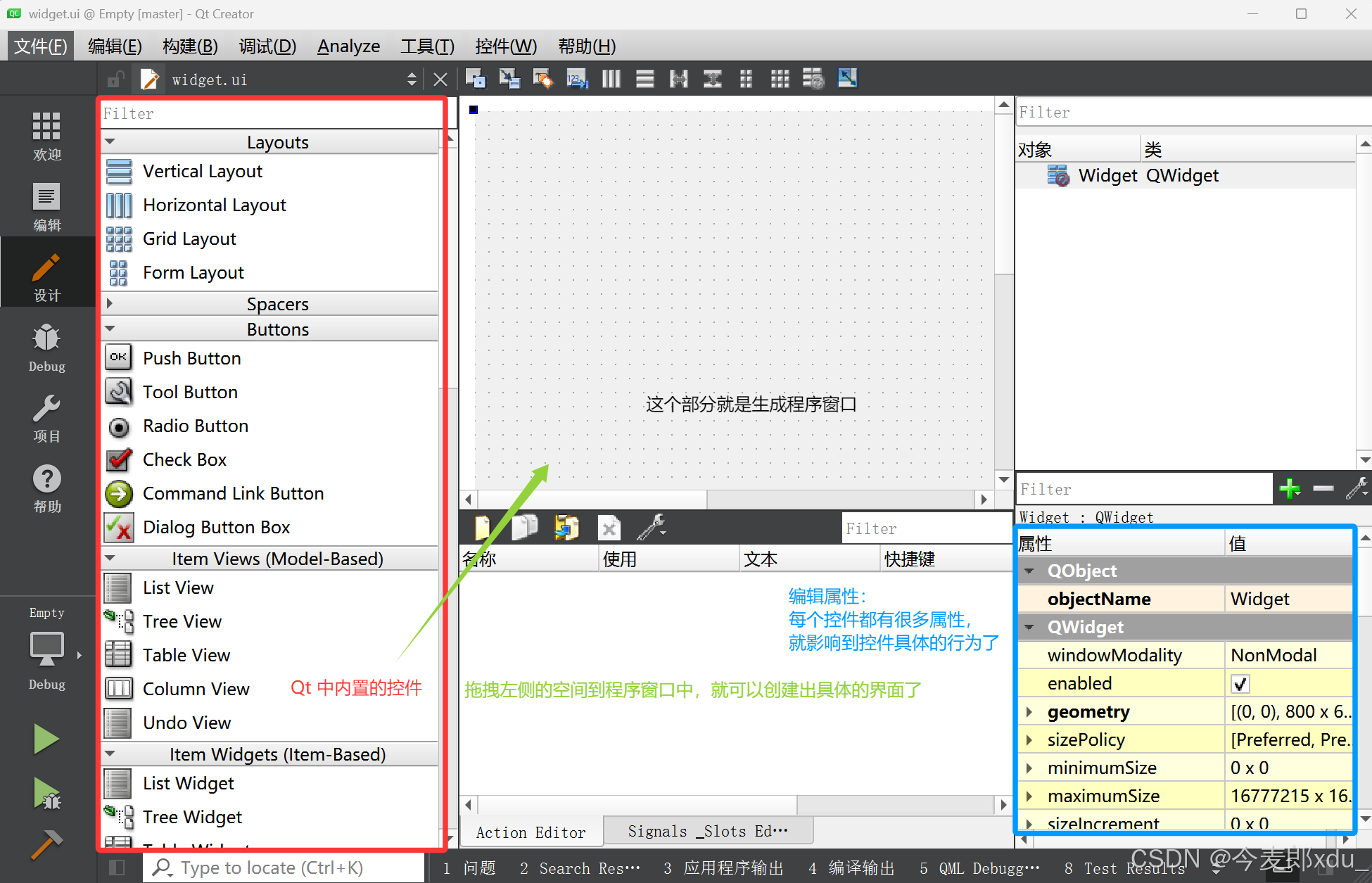Select Check Box widget item
Viewport: 1372px width, 883px height.
pos(184,459)
